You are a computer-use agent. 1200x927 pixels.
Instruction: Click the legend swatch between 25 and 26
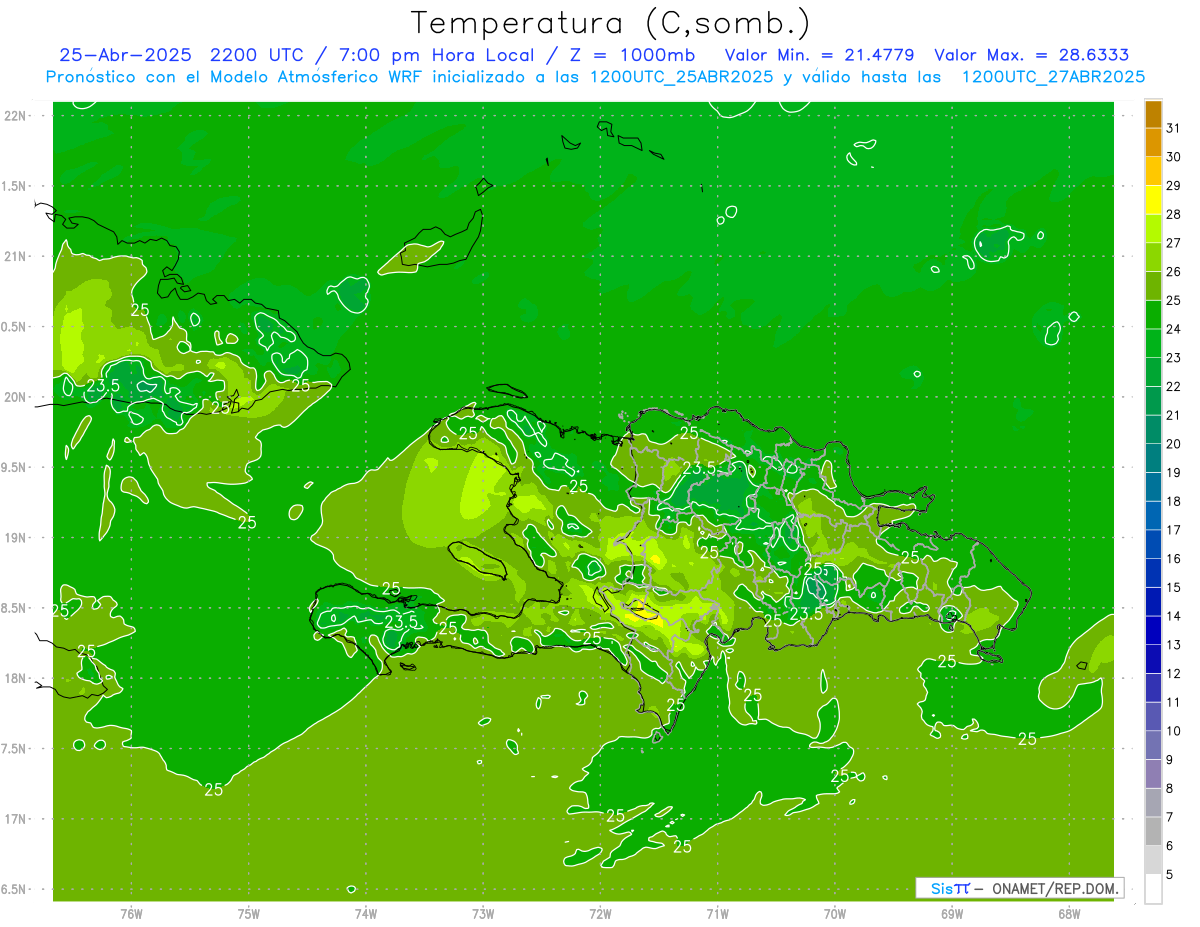(1153, 286)
